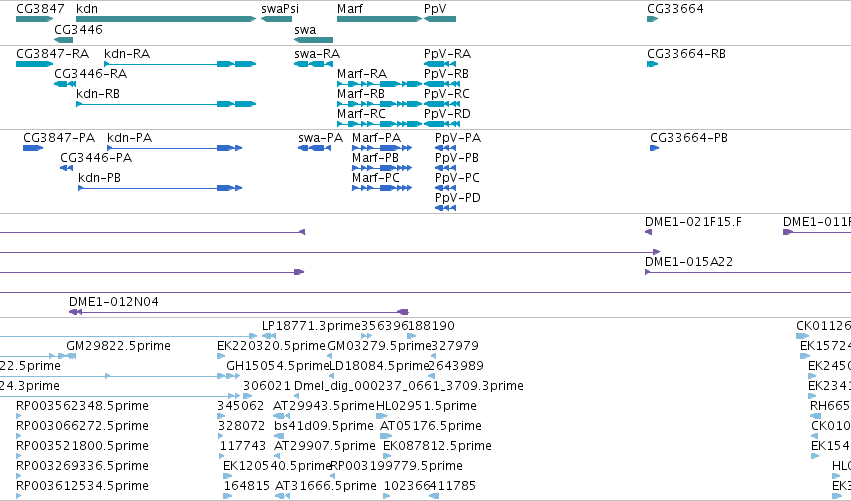
Task: Select the PpV-RD transcript glyph
Action: click(442, 124)
